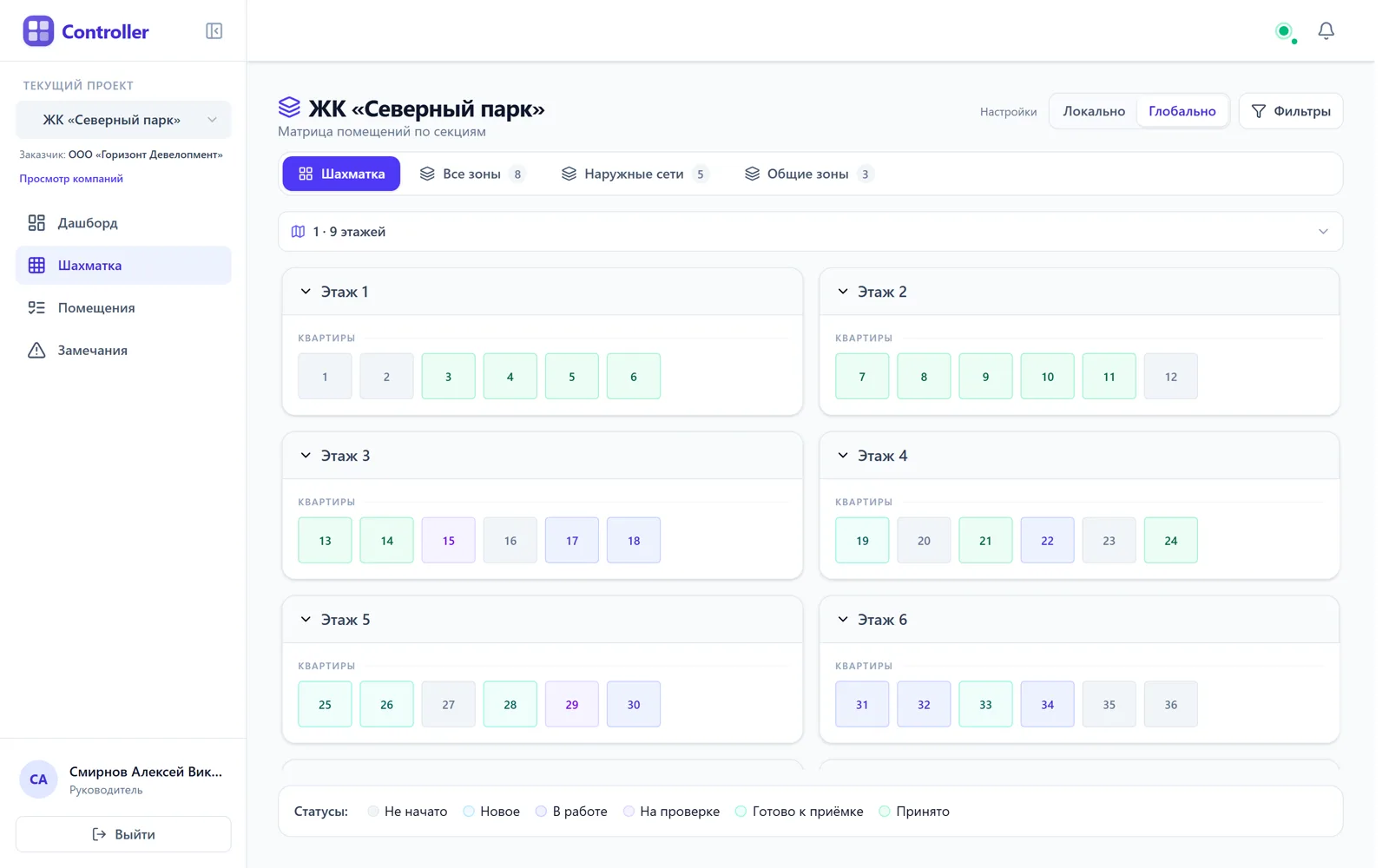Open apartment 22 tile
The image size is (1389, 868).
pyautogui.click(x=1047, y=540)
